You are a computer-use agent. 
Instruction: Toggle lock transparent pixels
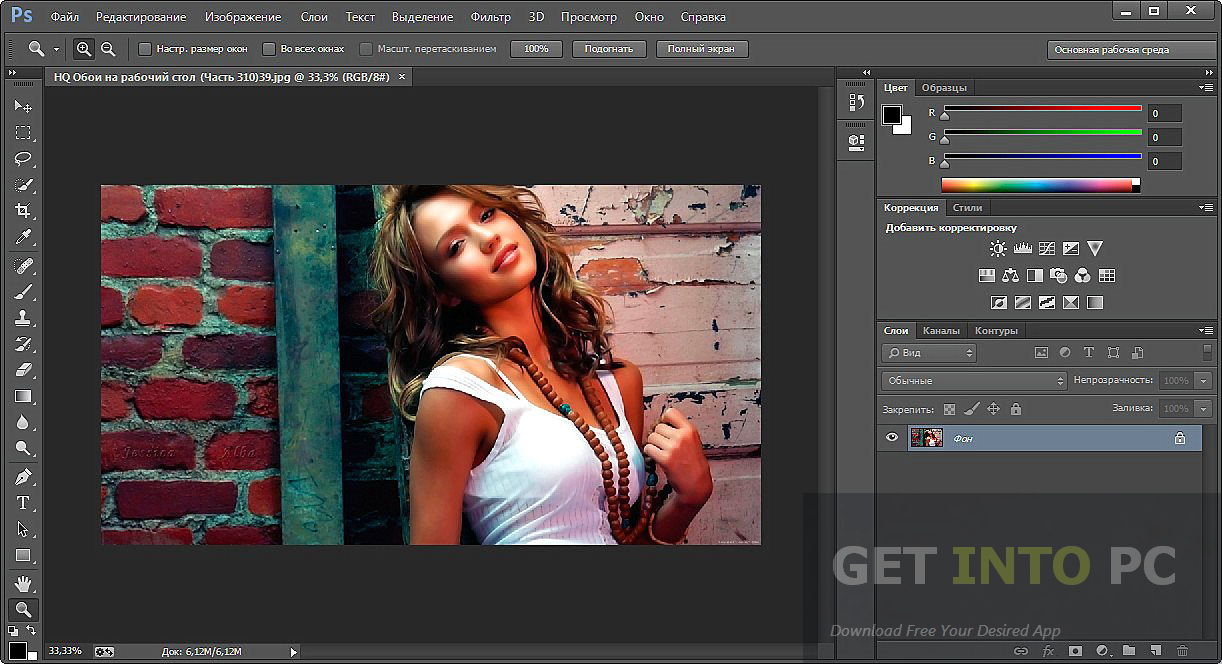point(949,409)
